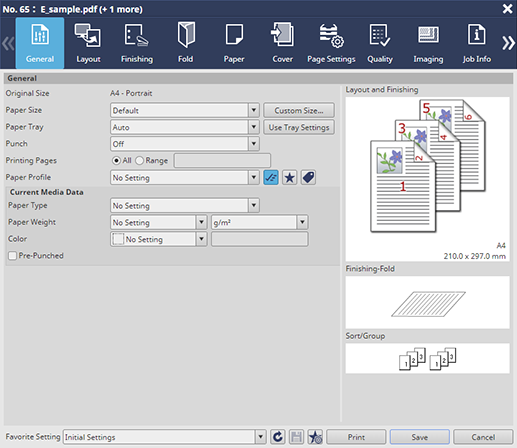The image size is (517, 448).
Task: Click the color name text field
Action: coord(260,239)
